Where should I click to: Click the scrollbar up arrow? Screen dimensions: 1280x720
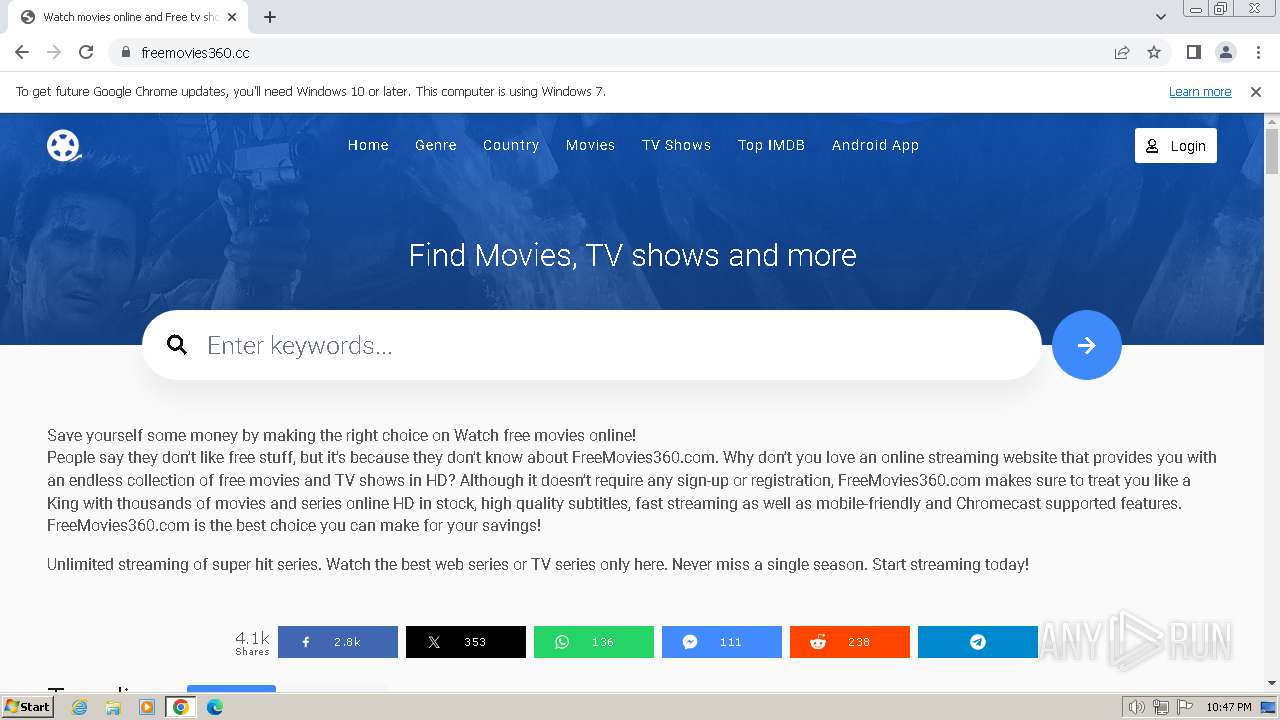pos(1272,121)
